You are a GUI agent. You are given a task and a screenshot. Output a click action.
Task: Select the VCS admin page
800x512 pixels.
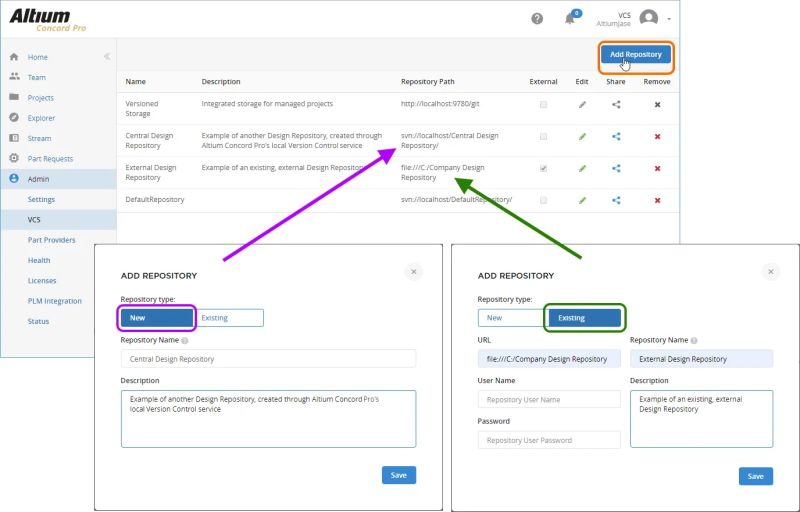coord(34,220)
